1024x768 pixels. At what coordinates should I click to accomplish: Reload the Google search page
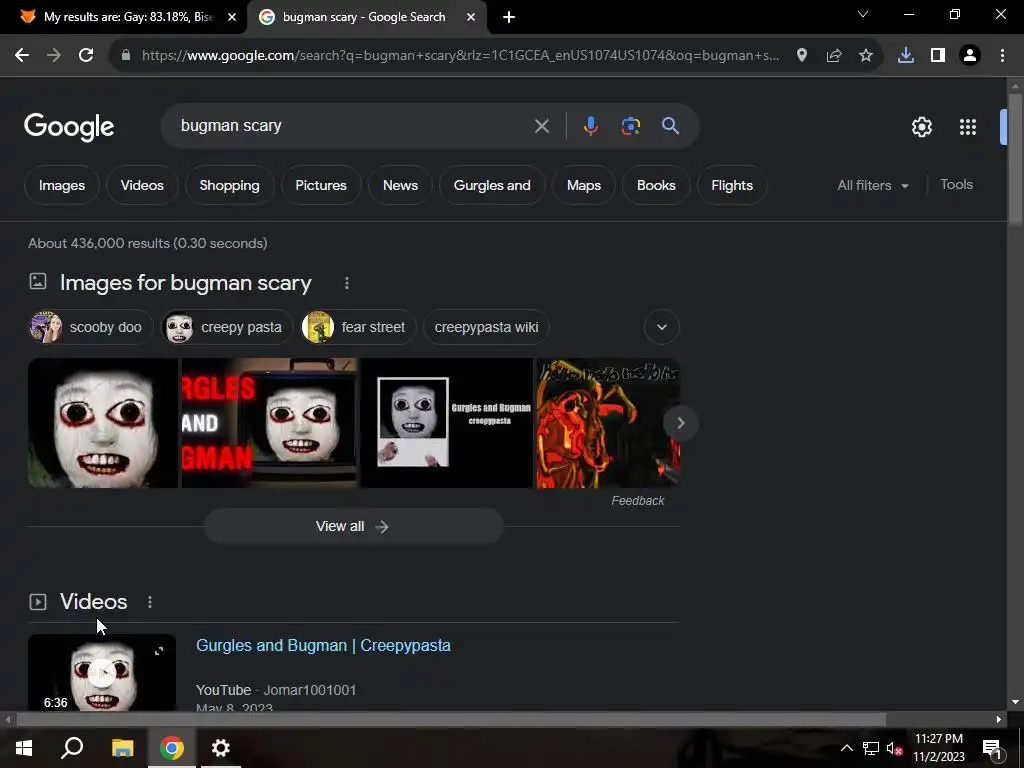(86, 56)
